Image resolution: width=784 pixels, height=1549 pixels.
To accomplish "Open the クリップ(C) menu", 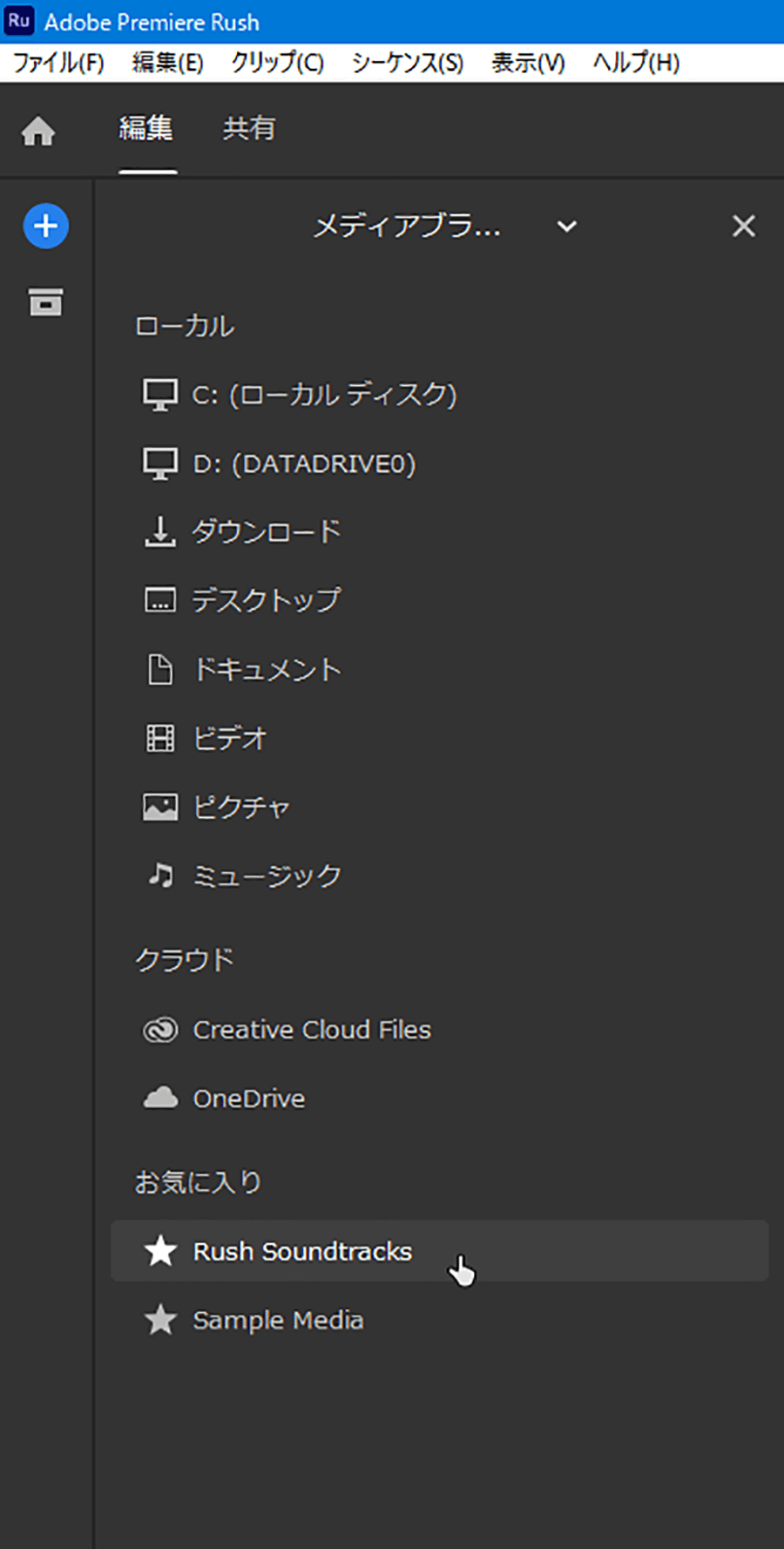I will coord(277,63).
